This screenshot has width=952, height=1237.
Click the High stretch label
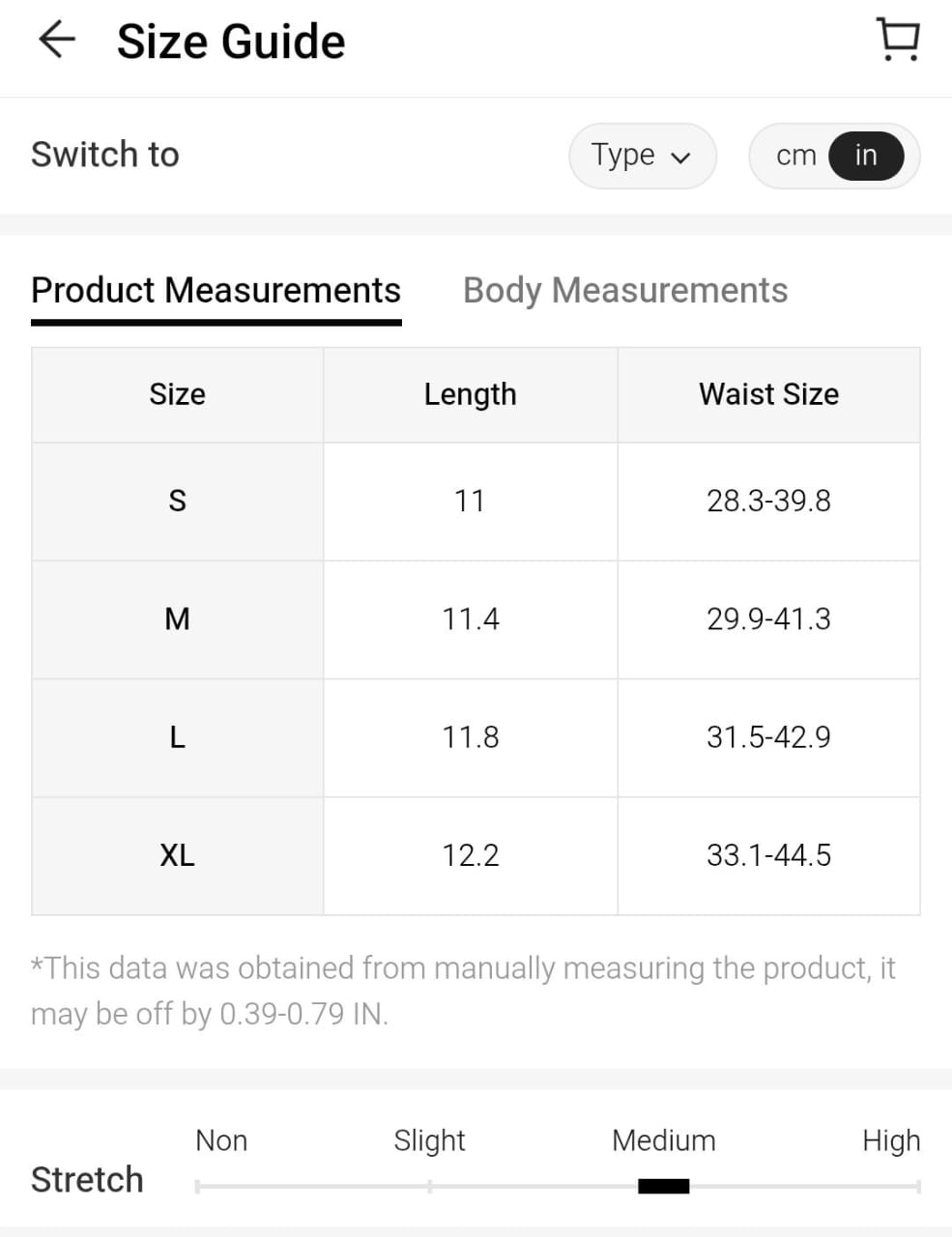click(890, 1140)
